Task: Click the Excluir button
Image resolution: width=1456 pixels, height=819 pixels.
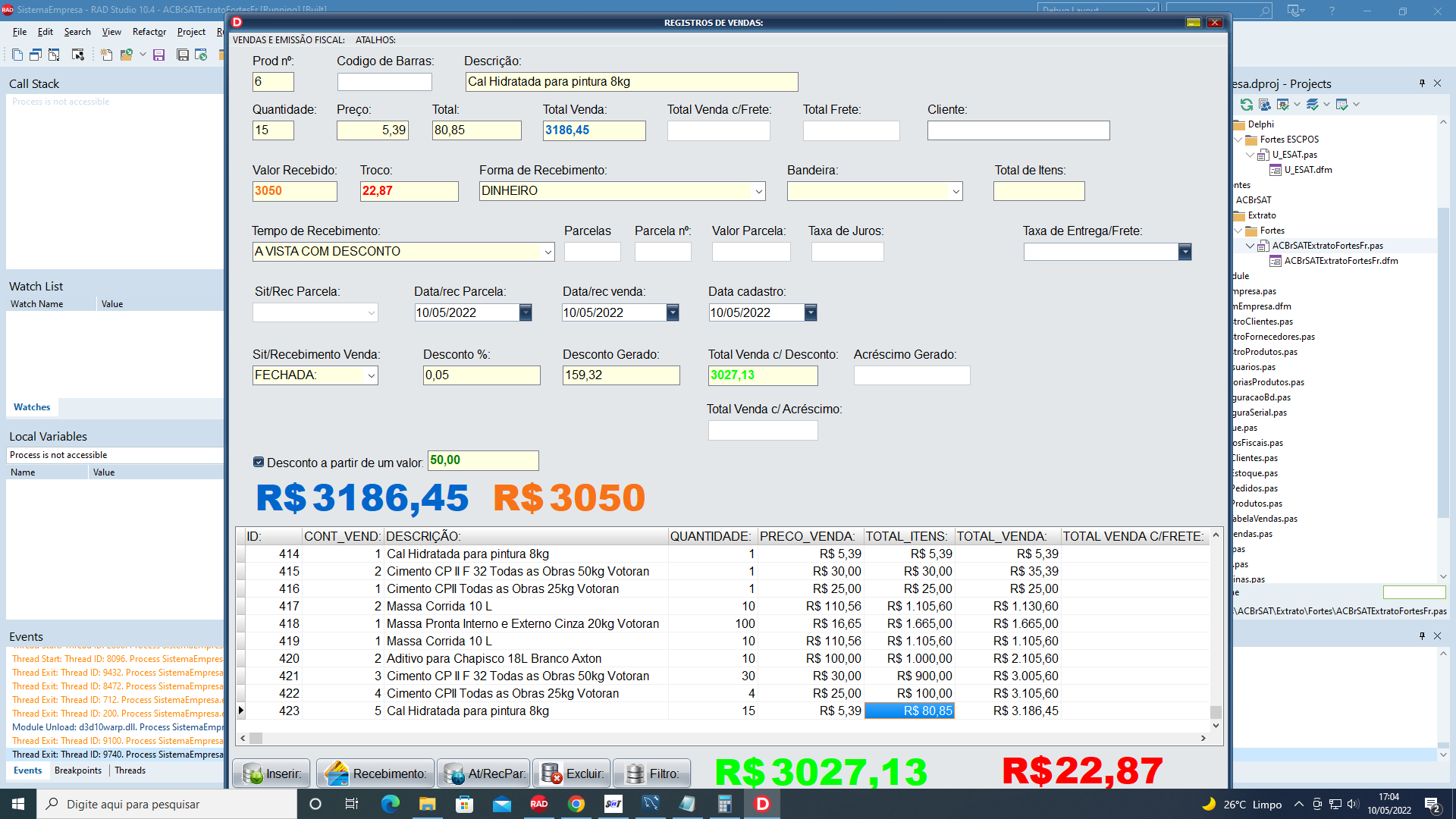Action: (x=572, y=773)
